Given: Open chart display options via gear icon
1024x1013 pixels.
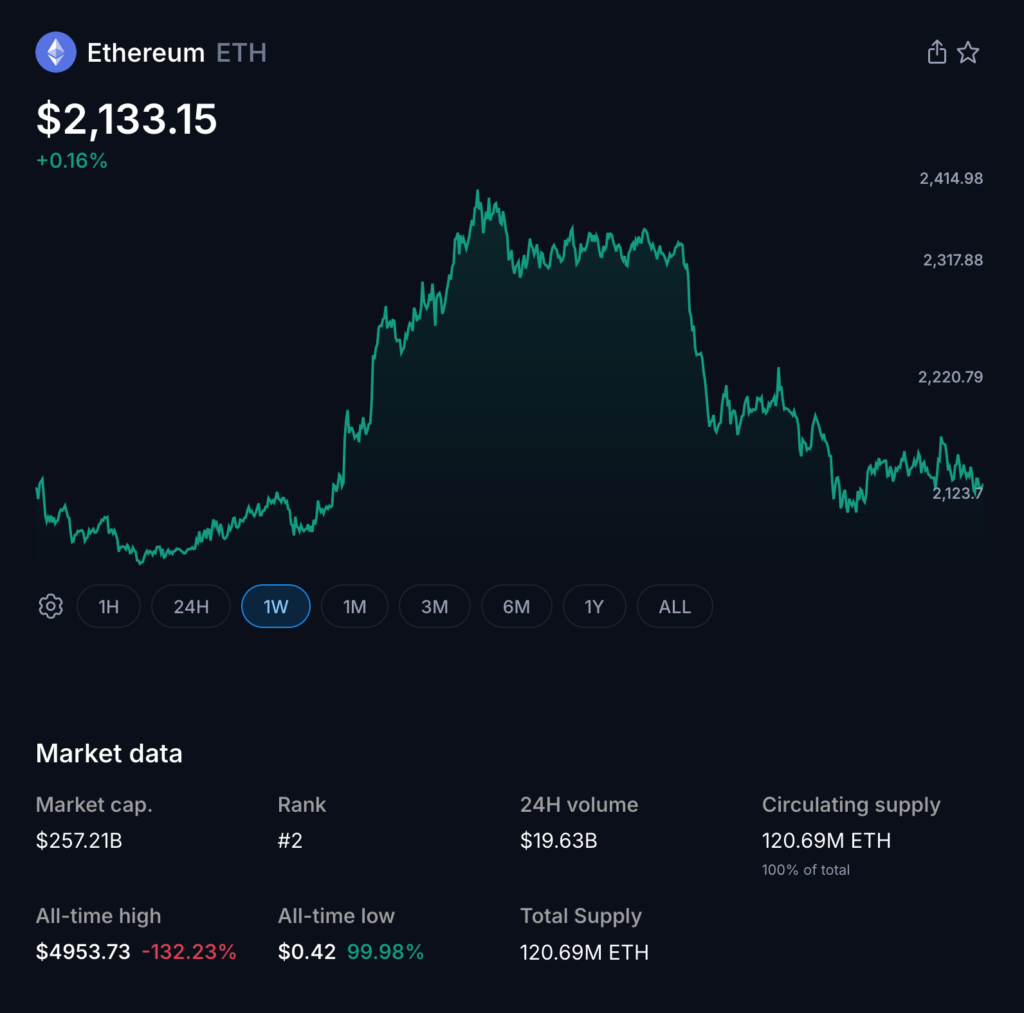Looking at the screenshot, I should 50,606.
